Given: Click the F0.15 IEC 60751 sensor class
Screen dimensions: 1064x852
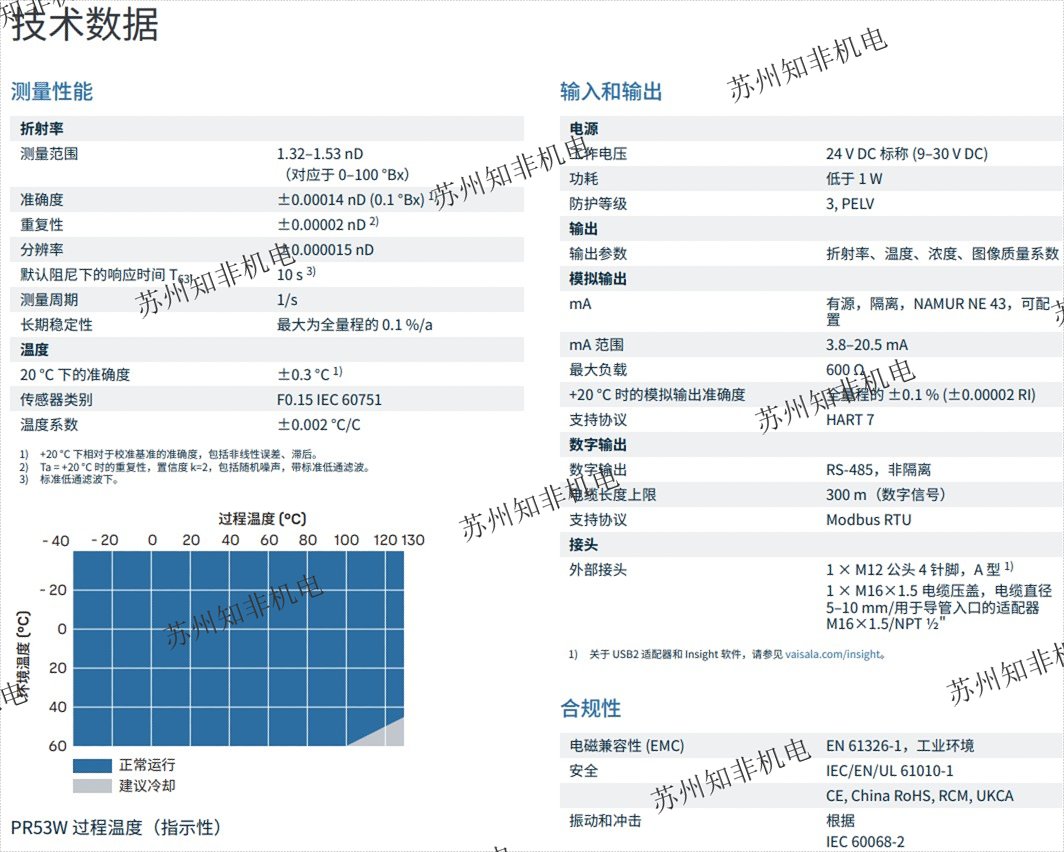Looking at the screenshot, I should (x=329, y=400).
